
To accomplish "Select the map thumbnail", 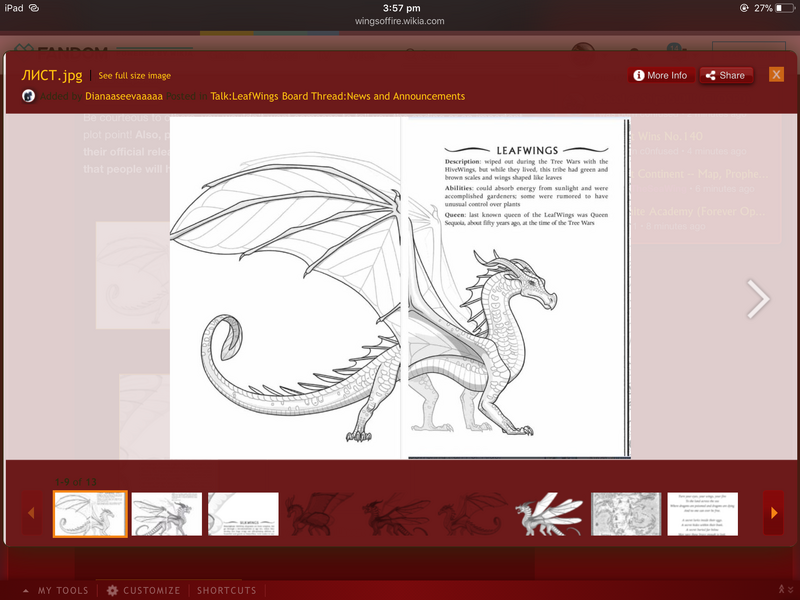I will click(626, 513).
